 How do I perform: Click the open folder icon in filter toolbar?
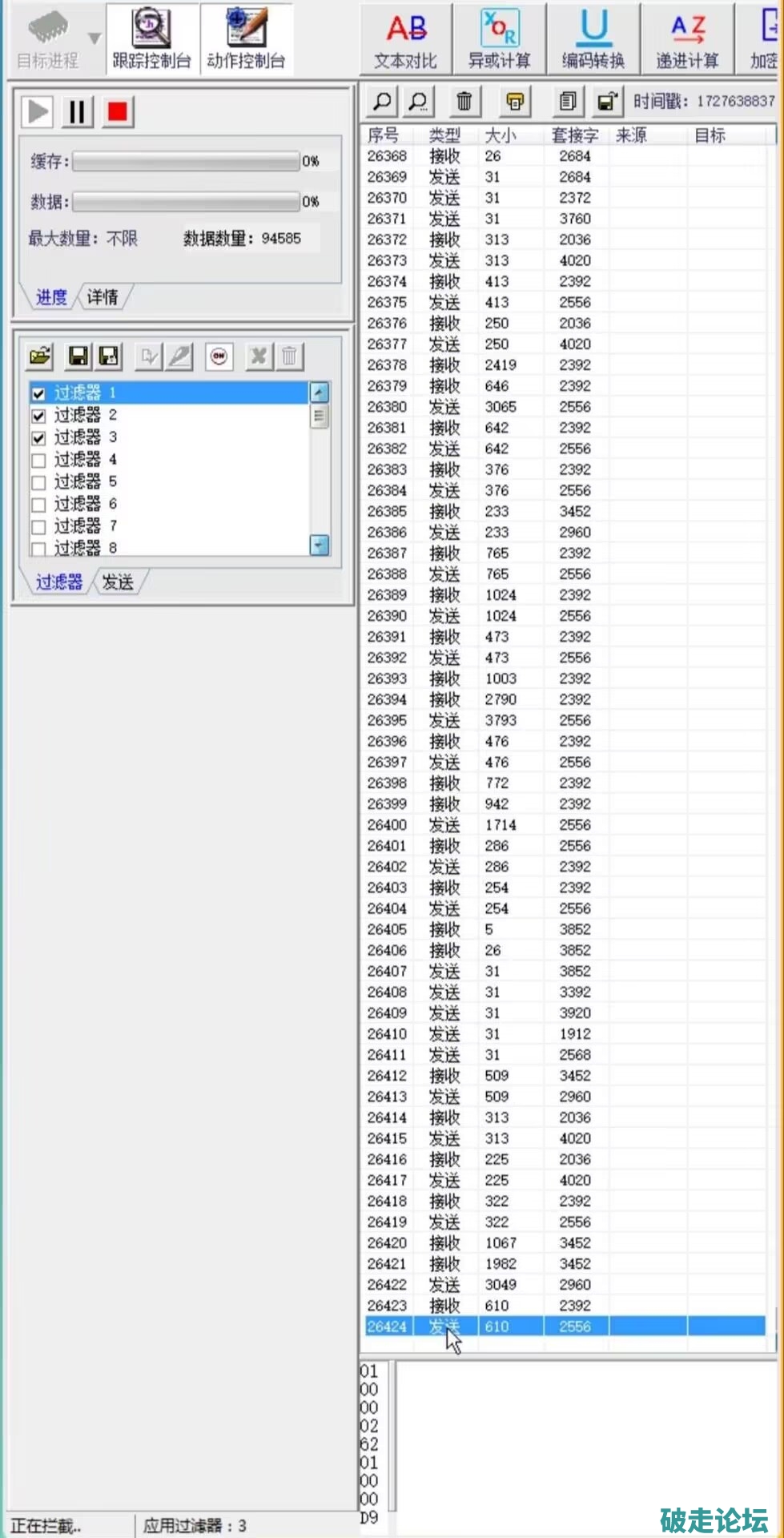(x=40, y=356)
